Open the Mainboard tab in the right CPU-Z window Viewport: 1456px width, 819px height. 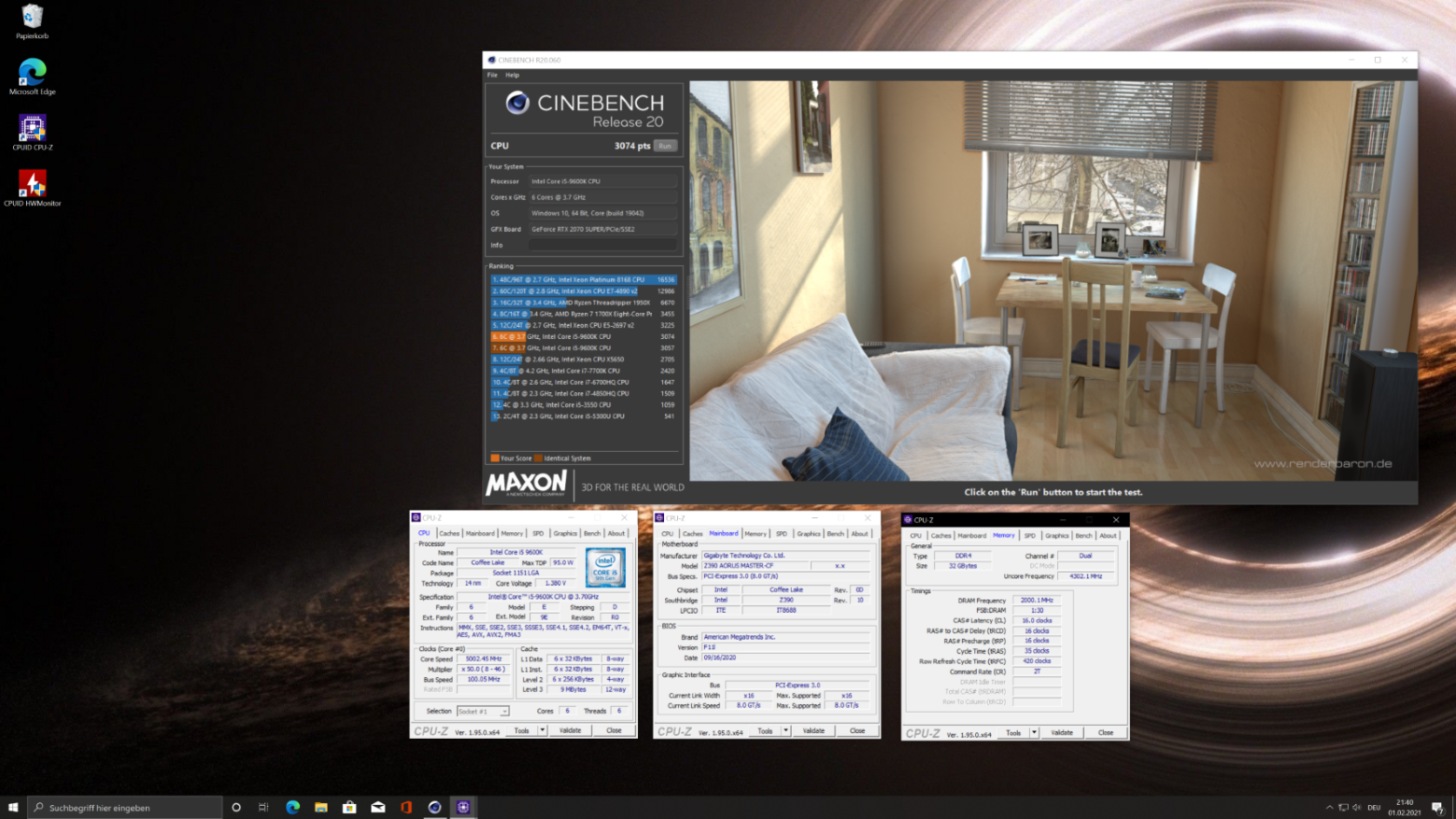[971, 536]
